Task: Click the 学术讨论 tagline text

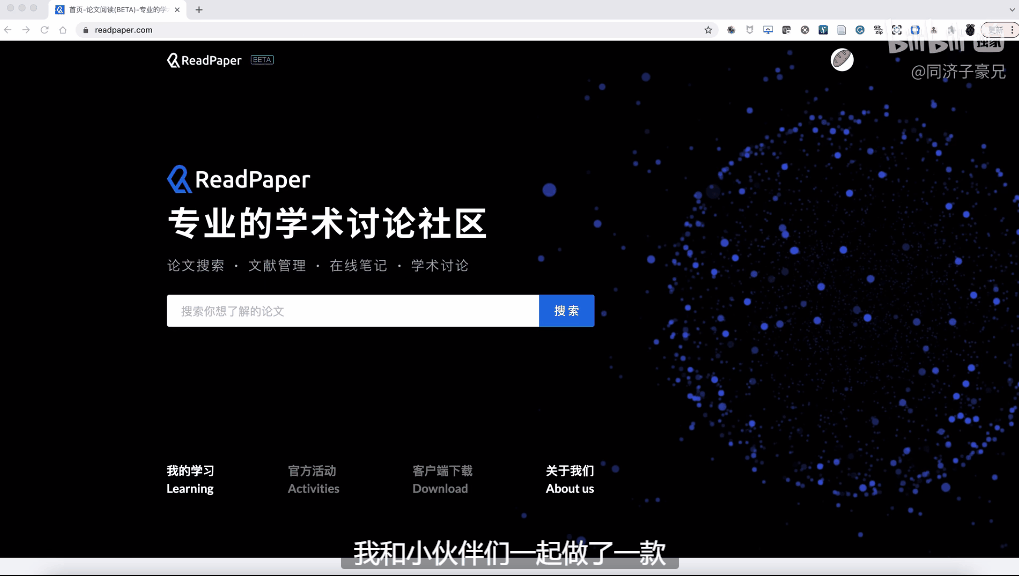Action: point(440,265)
